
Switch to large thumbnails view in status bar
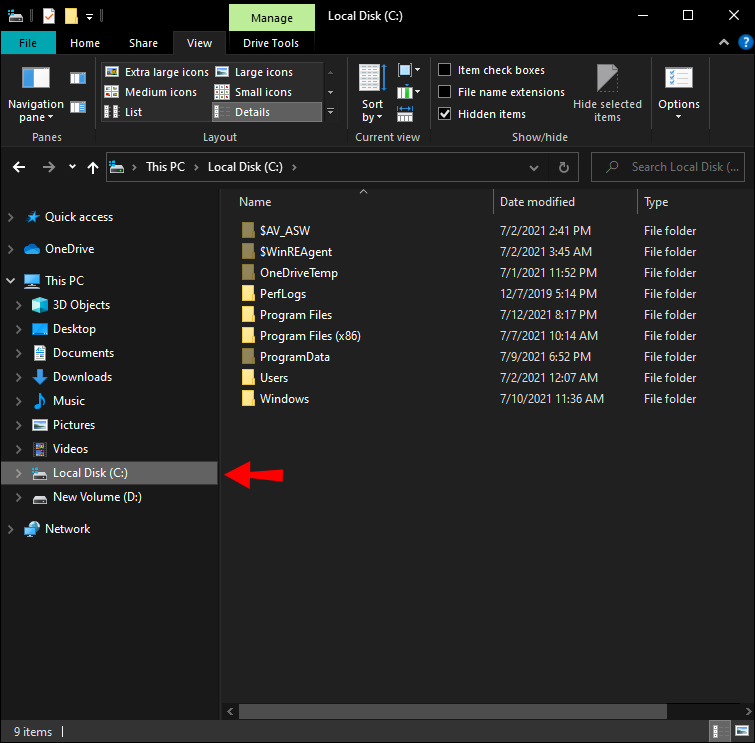742,731
